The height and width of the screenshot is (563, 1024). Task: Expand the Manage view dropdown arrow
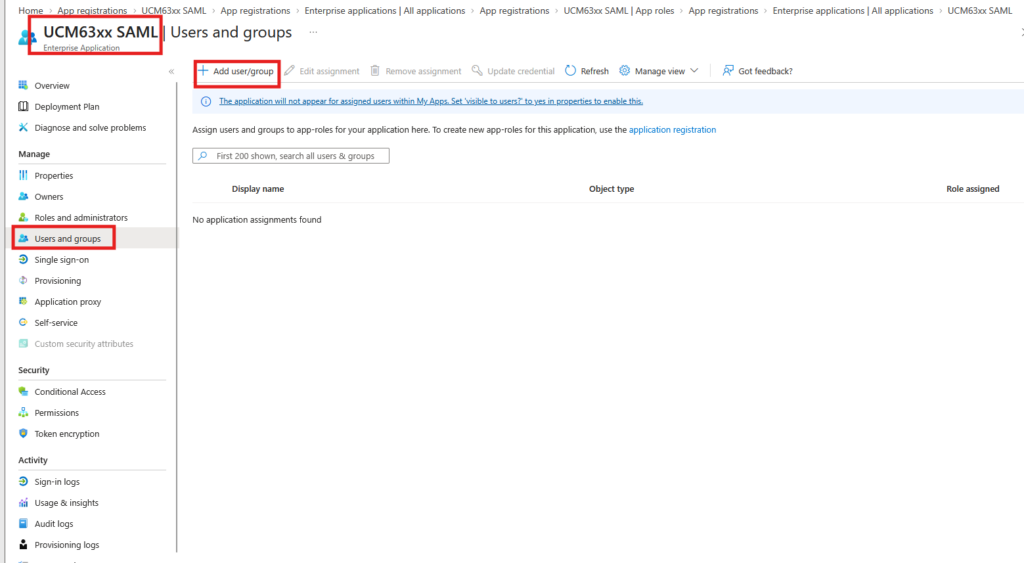[x=694, y=71]
